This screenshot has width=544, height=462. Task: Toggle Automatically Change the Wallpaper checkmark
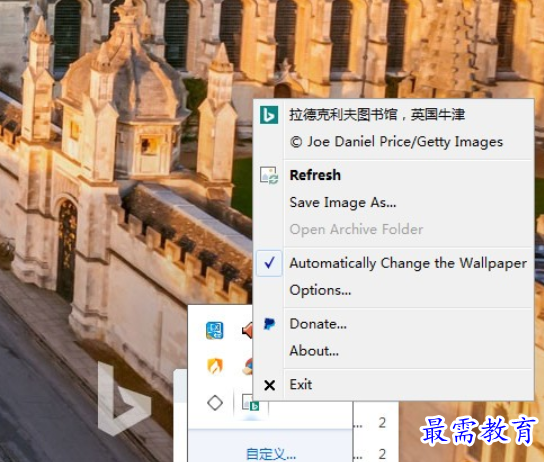[x=269, y=263]
